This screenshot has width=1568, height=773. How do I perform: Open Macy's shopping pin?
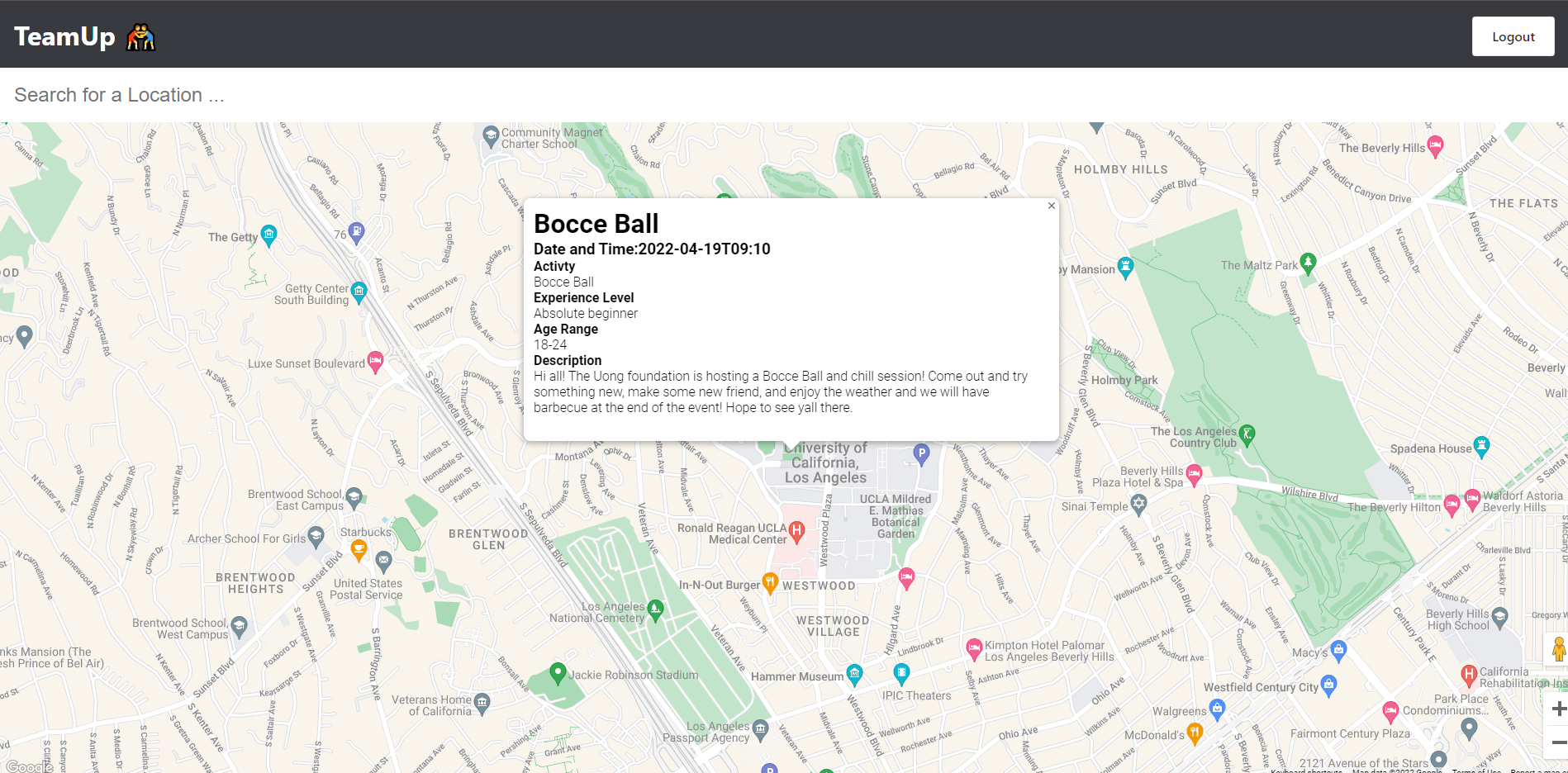point(1338,651)
